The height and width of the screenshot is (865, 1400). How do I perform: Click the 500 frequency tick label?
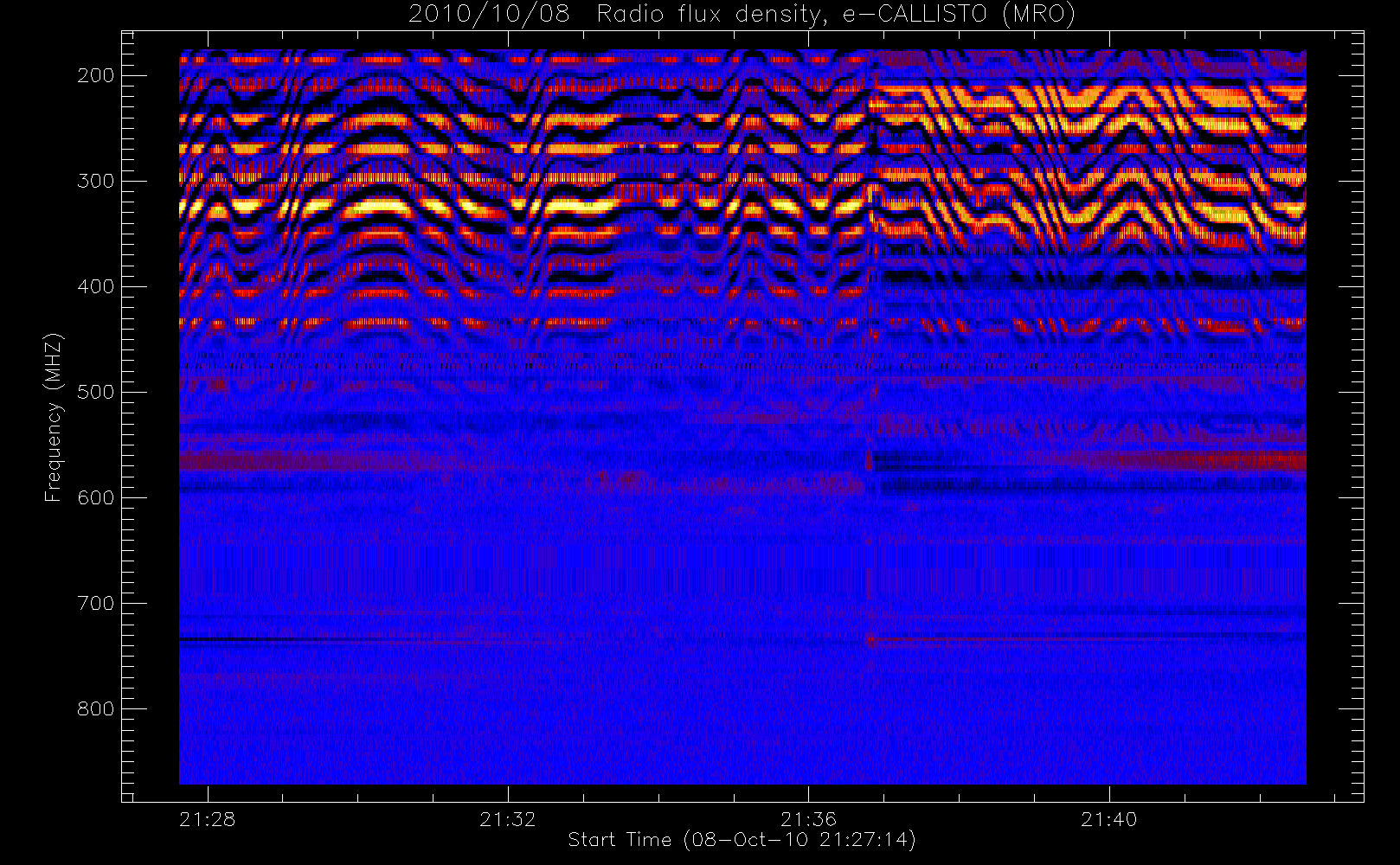coord(96,392)
